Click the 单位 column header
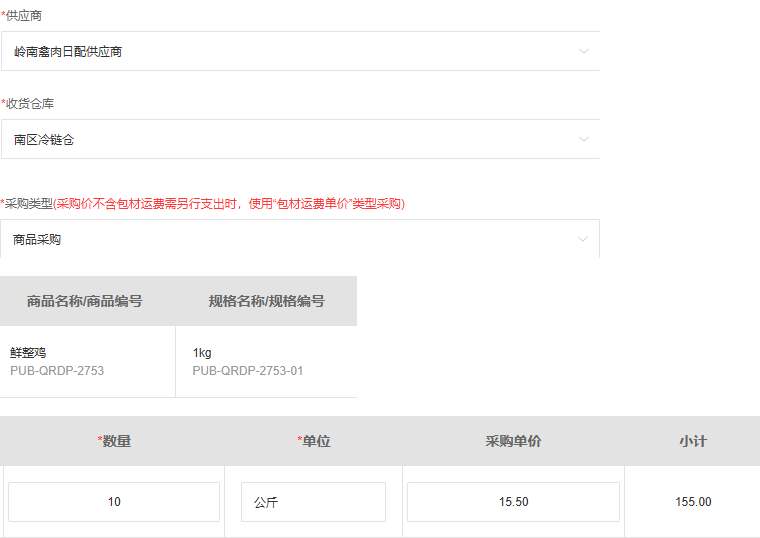760x538 pixels. coord(314,441)
